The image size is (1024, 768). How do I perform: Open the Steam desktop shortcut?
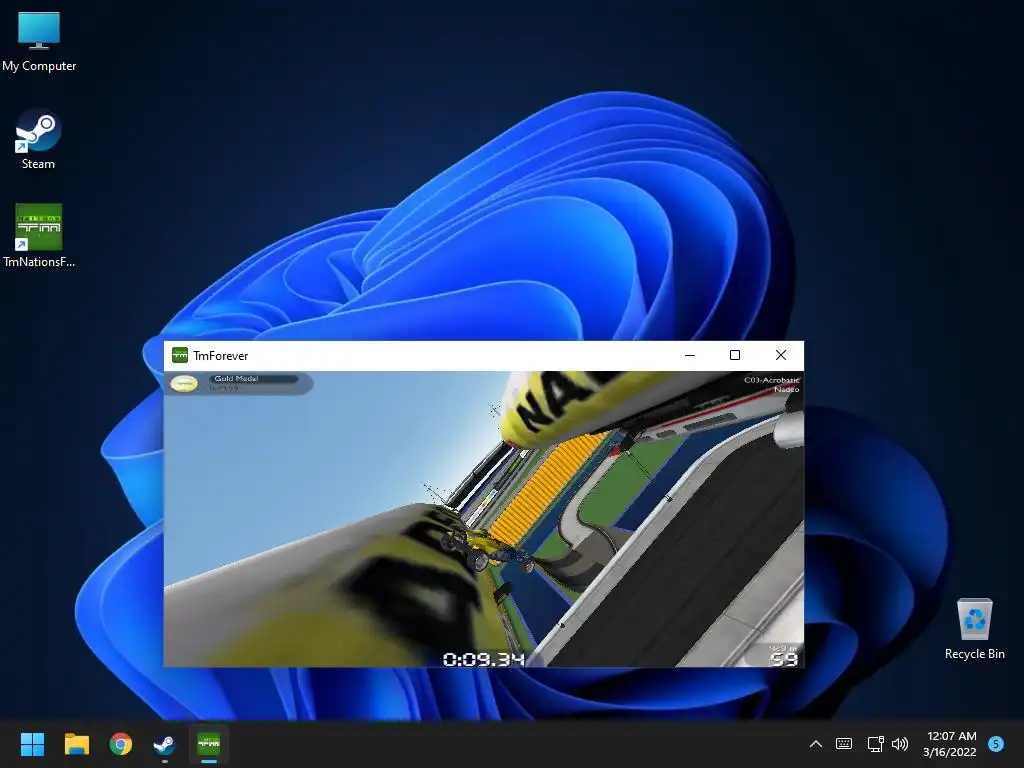coord(38,139)
